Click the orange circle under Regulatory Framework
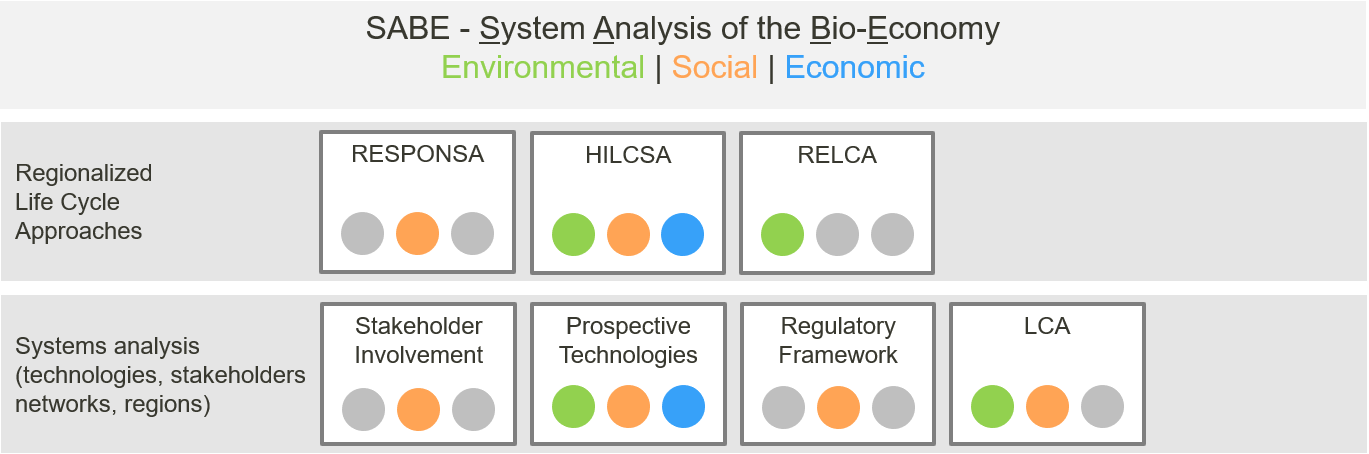This screenshot has height=454, width=1369. 838,408
